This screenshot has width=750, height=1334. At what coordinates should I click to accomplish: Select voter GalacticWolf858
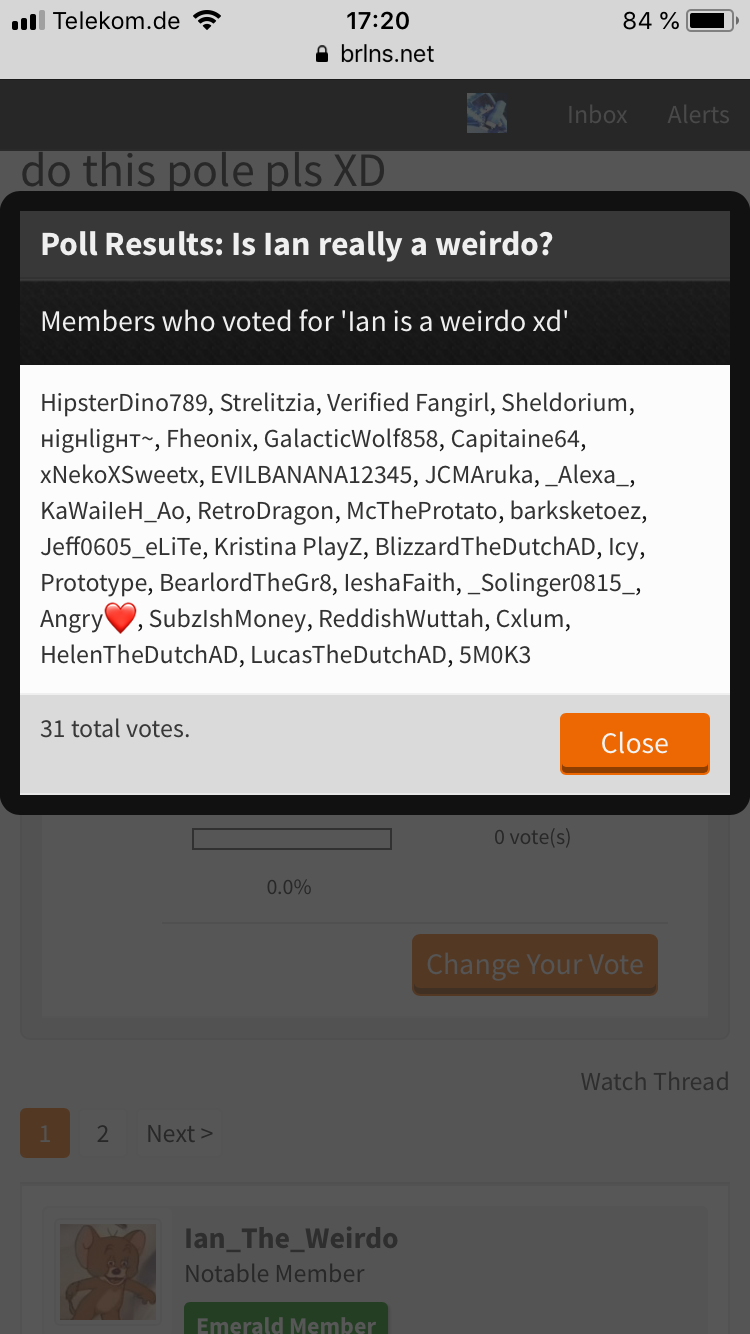tap(351, 439)
